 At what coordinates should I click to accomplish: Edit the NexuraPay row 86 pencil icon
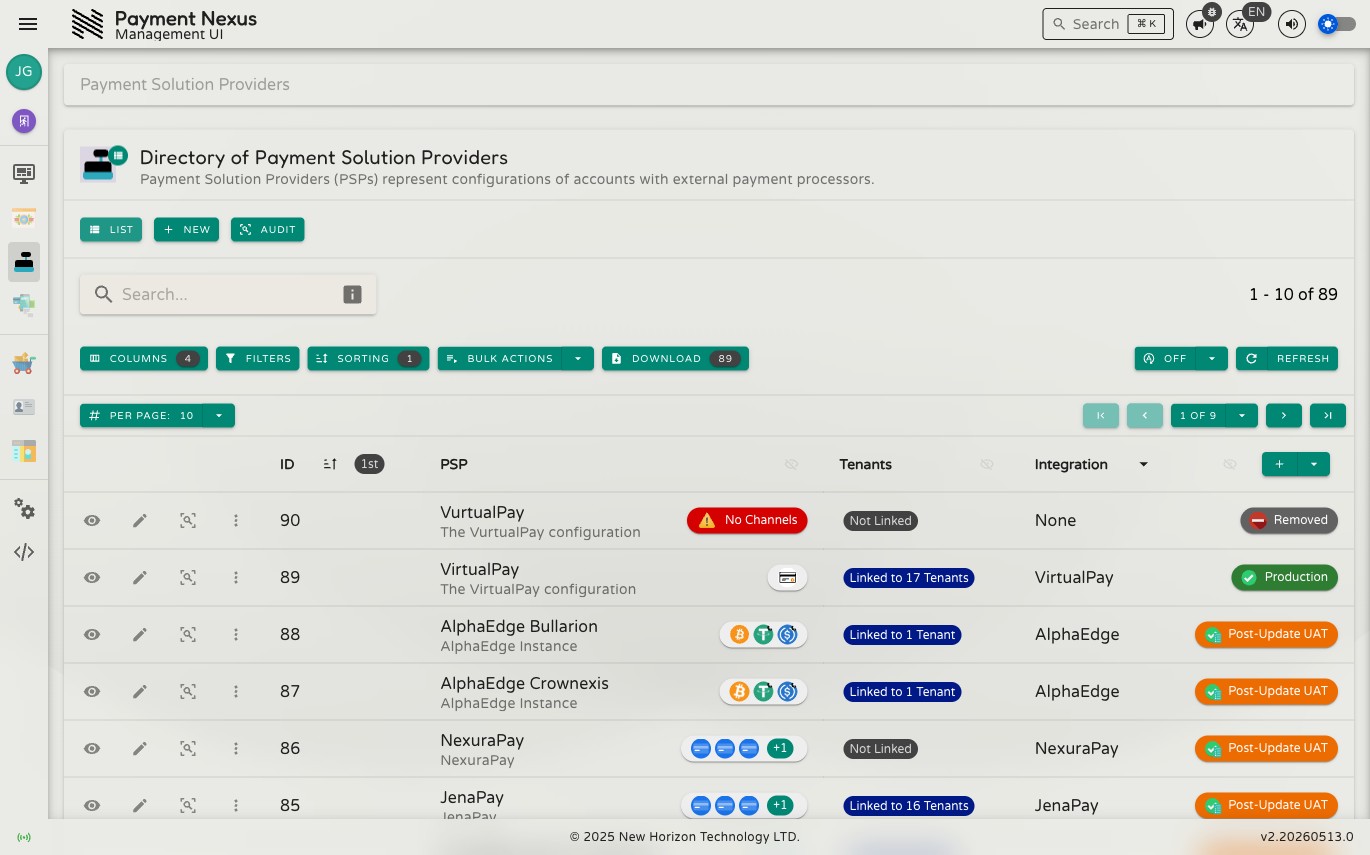pos(140,748)
